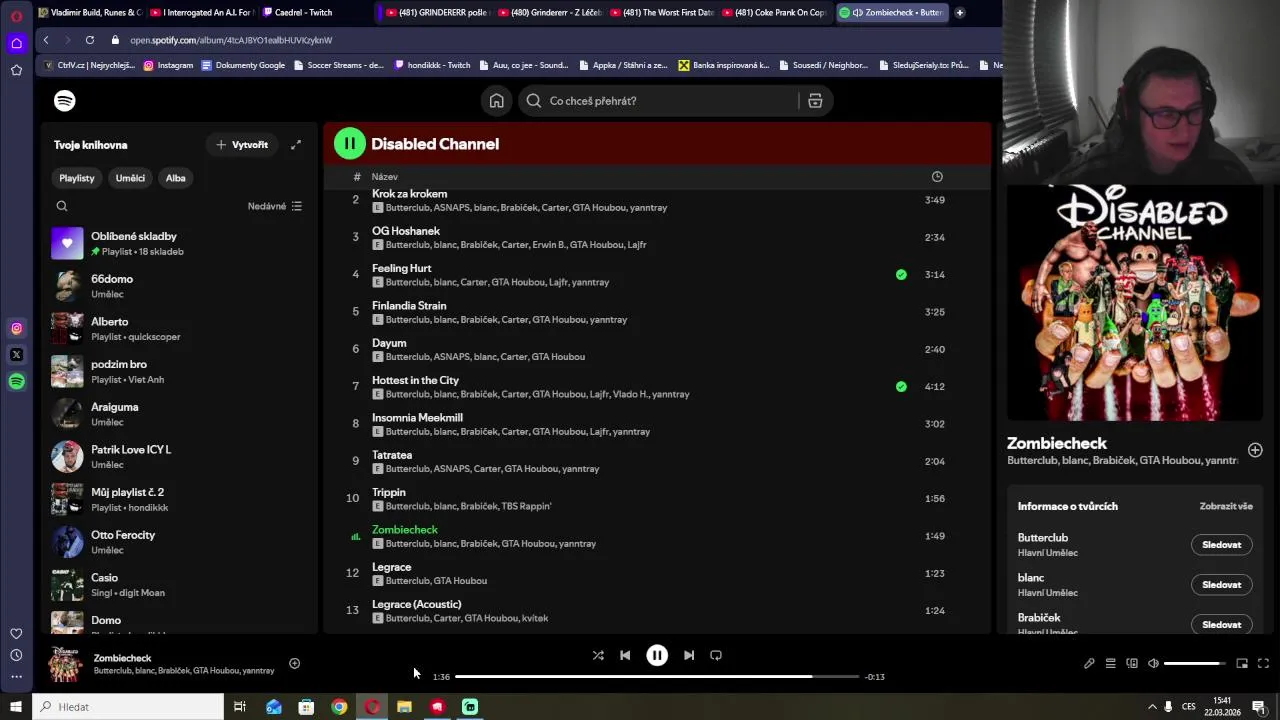The width and height of the screenshot is (1280, 720).
Task: Open the Windows Start menu
Action: coord(15,707)
